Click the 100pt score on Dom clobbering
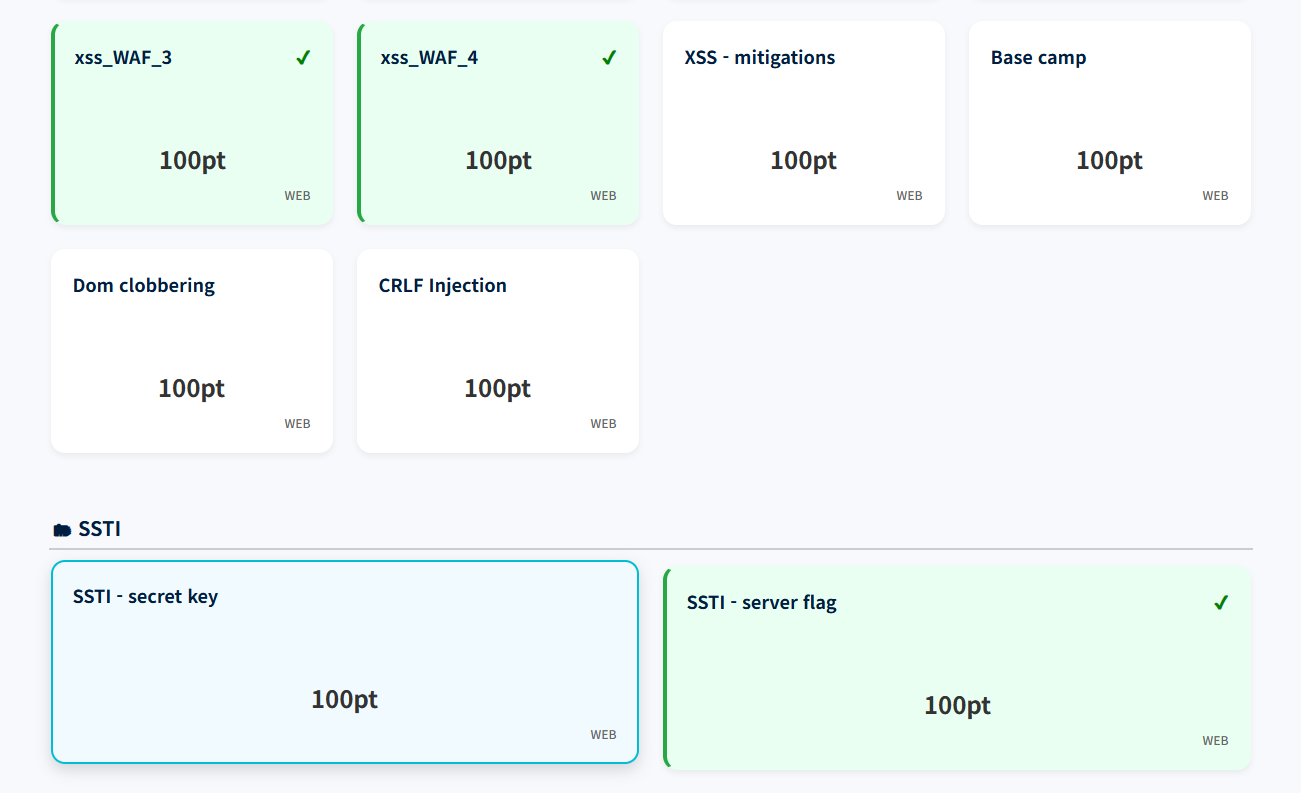The height and width of the screenshot is (793, 1301). click(191, 389)
